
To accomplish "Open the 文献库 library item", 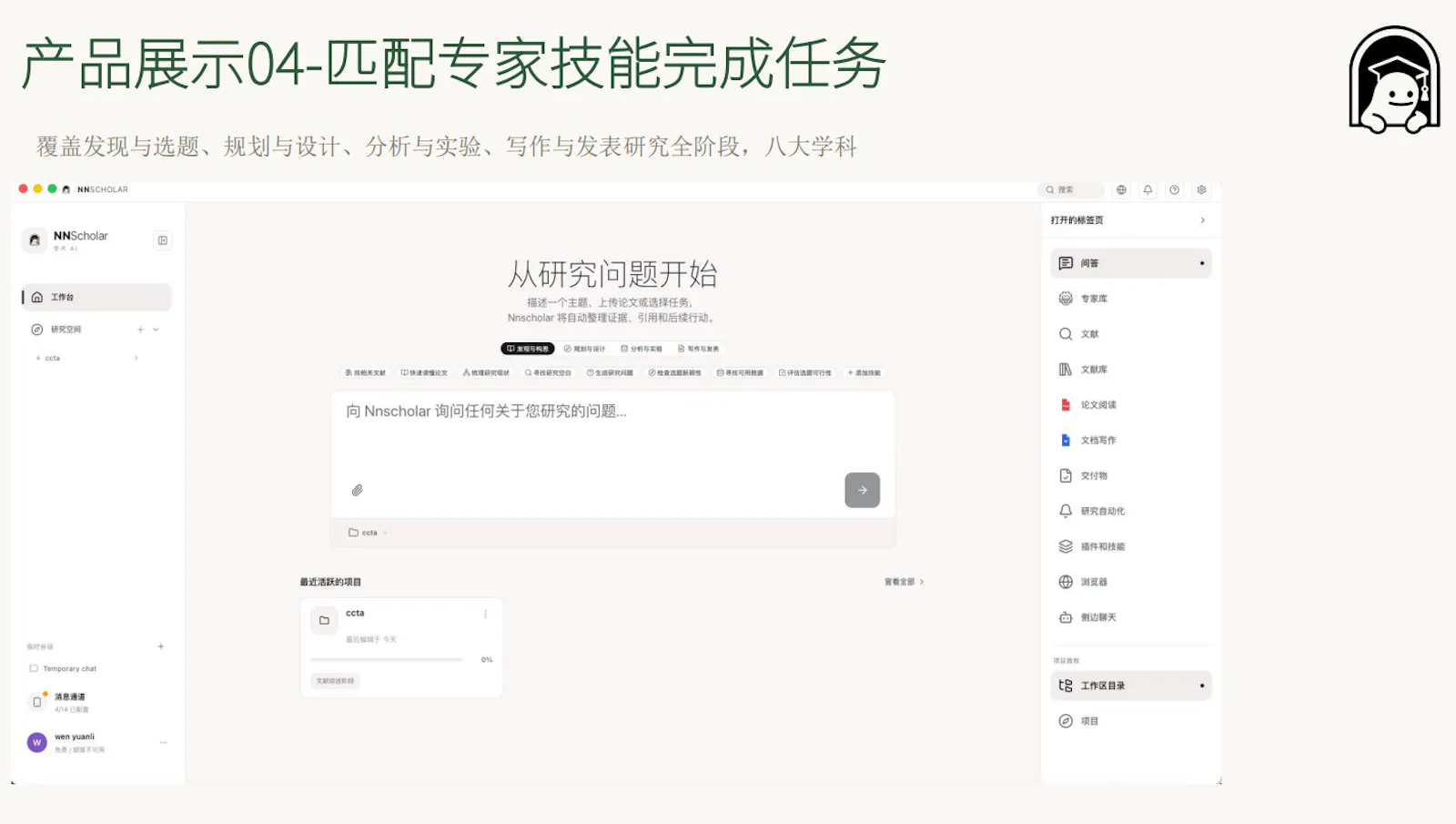I will click(1130, 370).
